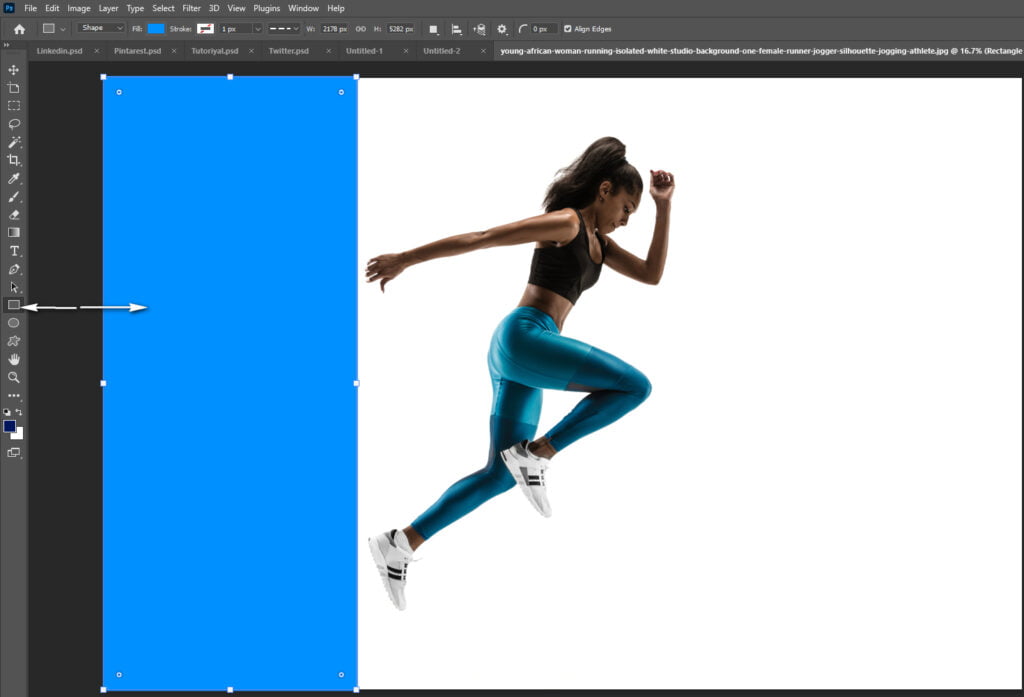Screen dimensions: 1024x697
Task: Open the stroke width dropdown
Action: point(257,29)
